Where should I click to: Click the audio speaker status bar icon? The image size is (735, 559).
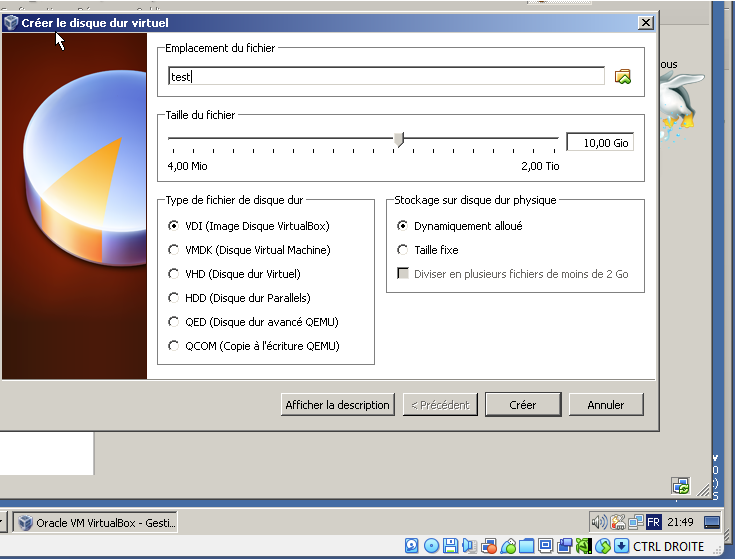[x=469, y=546]
